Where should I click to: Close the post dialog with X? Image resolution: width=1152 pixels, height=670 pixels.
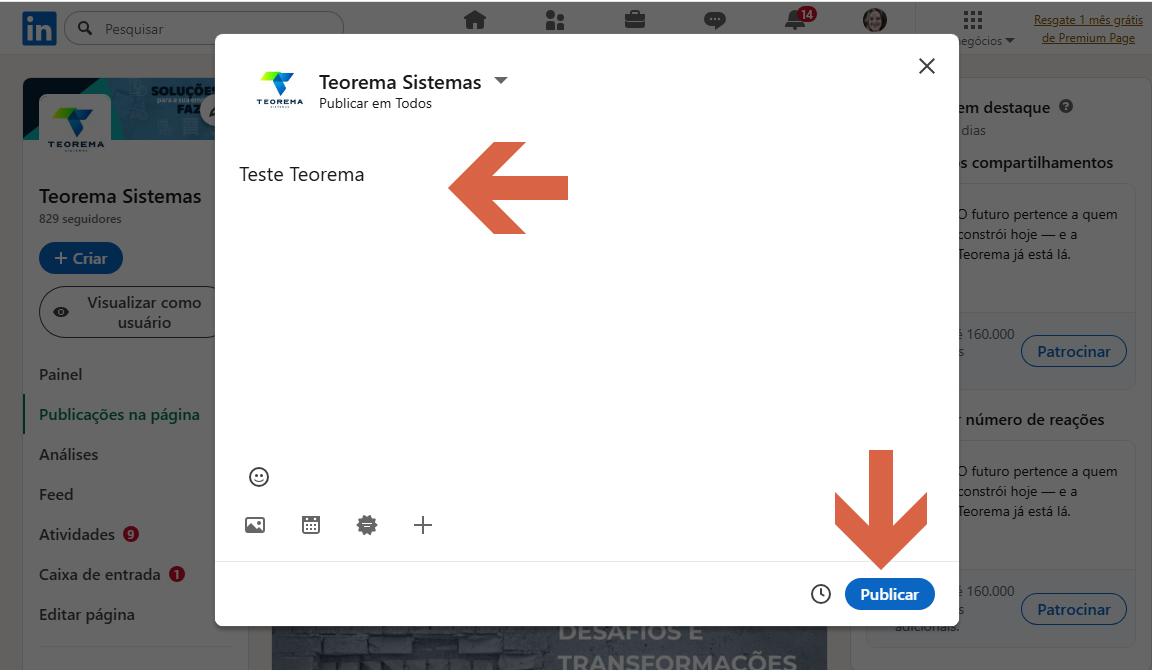[x=926, y=66]
